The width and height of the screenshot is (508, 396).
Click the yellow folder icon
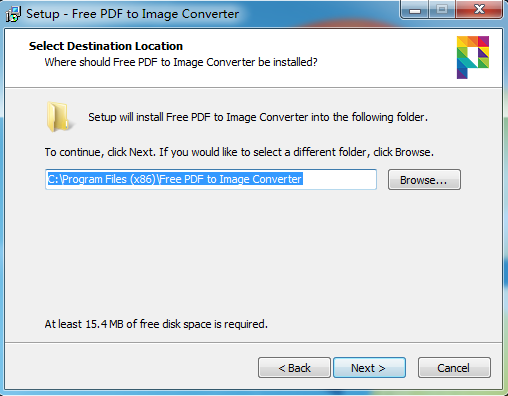click(59, 117)
